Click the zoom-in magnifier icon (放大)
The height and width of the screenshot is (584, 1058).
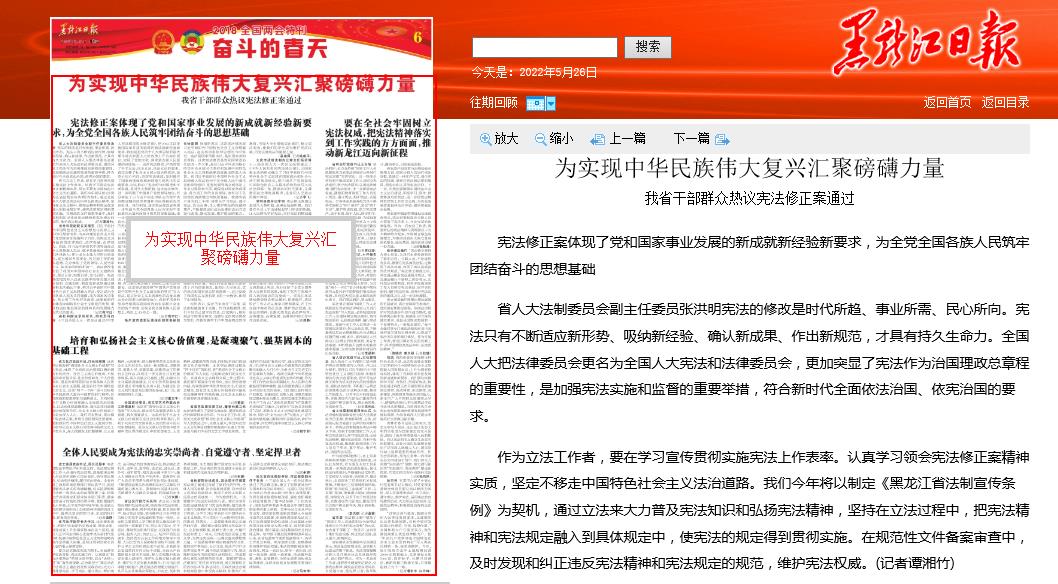tap(486, 139)
